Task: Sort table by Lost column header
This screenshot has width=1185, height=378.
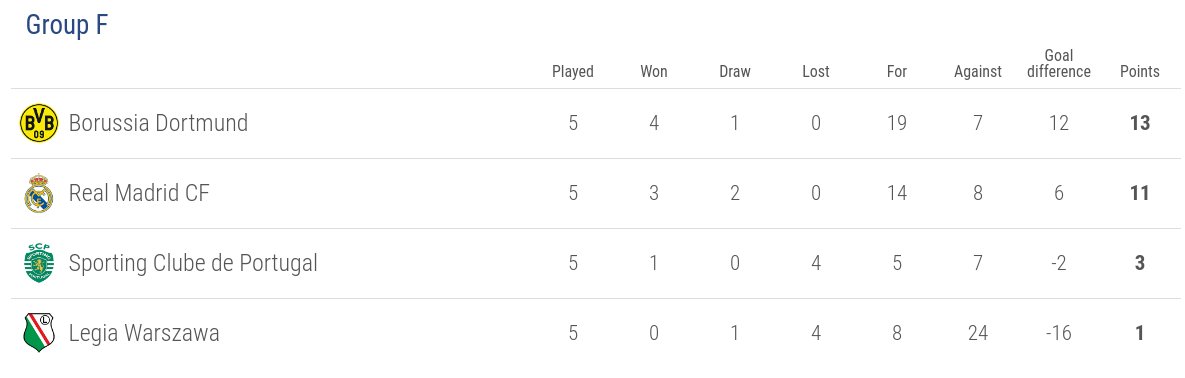Action: [x=815, y=72]
